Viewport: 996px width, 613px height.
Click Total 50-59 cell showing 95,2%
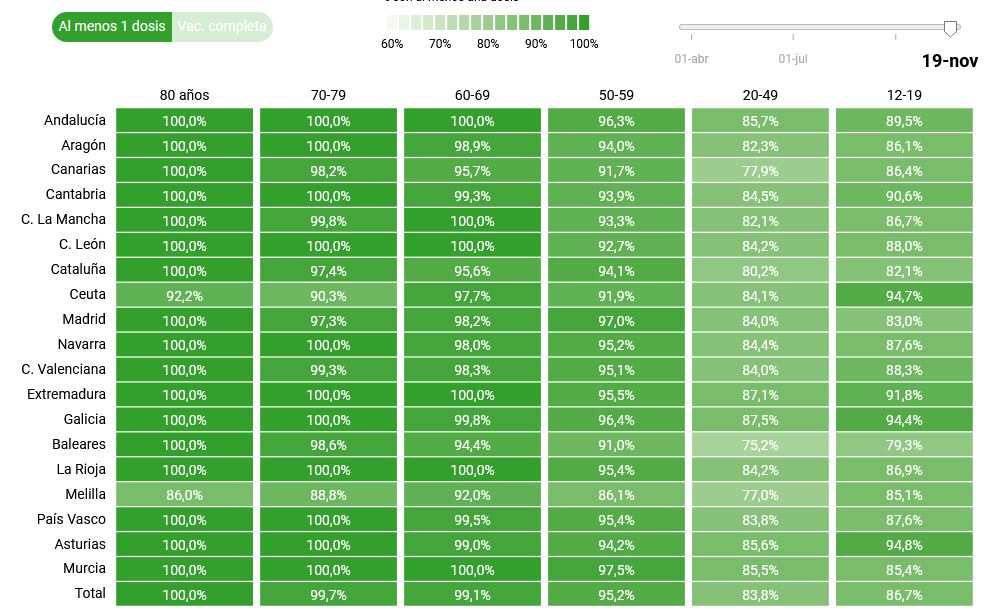coord(616,595)
